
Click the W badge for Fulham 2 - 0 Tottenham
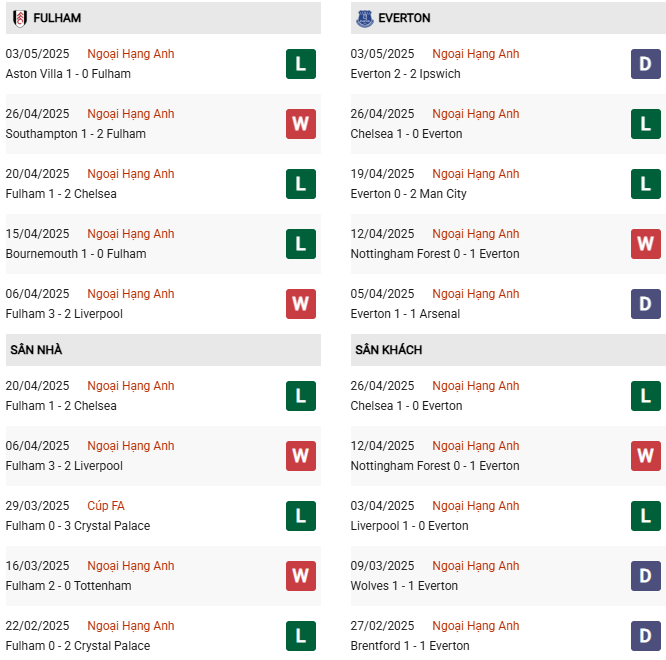(301, 576)
